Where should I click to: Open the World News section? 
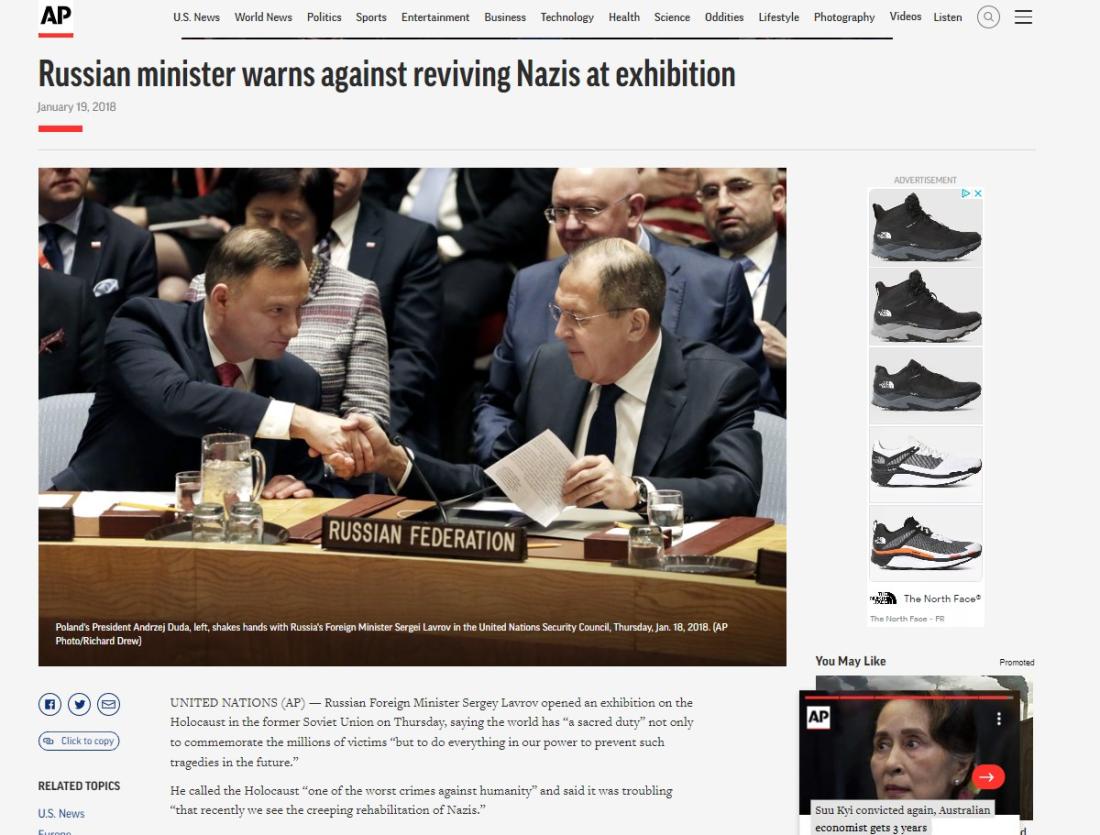click(x=263, y=17)
